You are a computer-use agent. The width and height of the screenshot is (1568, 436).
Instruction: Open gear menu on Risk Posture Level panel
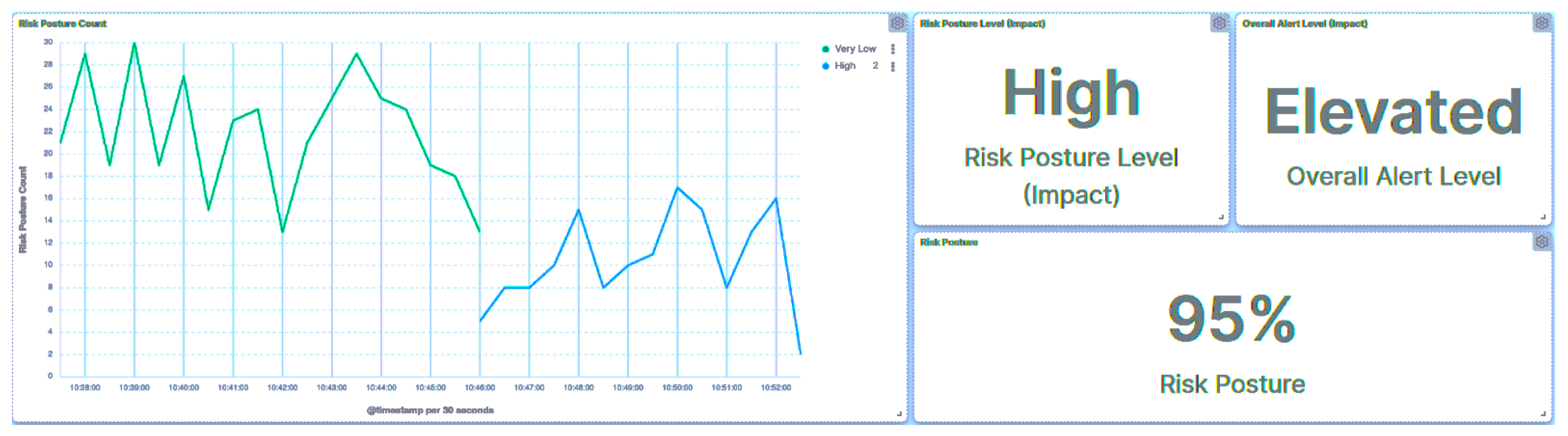[1218, 23]
